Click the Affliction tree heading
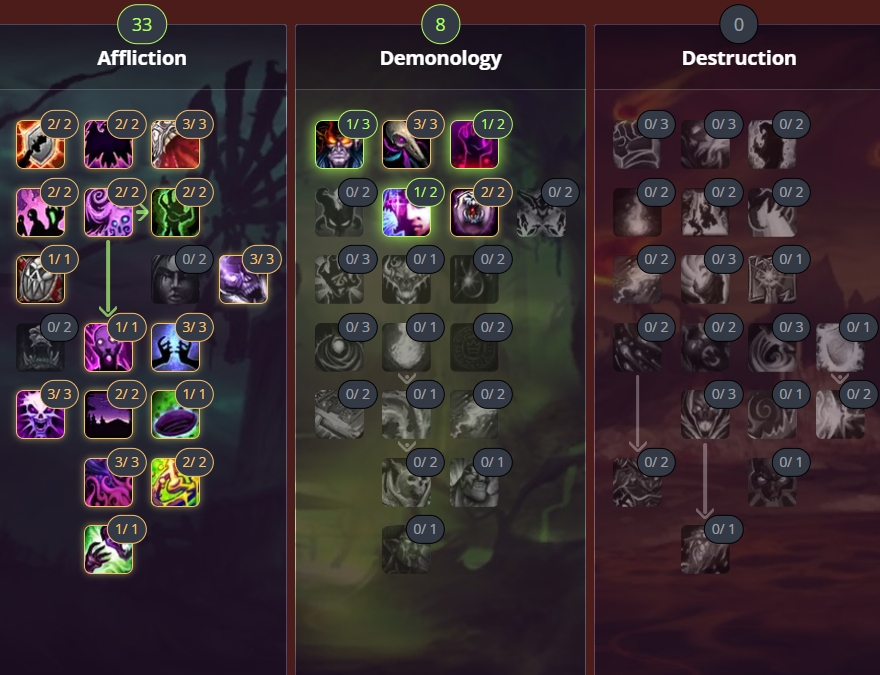The image size is (880, 675). [141, 58]
